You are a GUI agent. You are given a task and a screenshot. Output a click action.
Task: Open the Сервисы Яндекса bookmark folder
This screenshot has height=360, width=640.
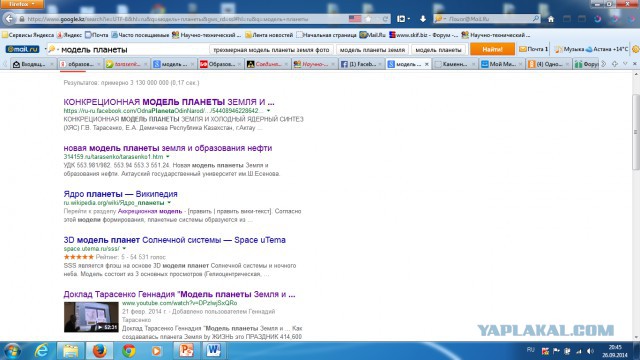click(x=28, y=35)
